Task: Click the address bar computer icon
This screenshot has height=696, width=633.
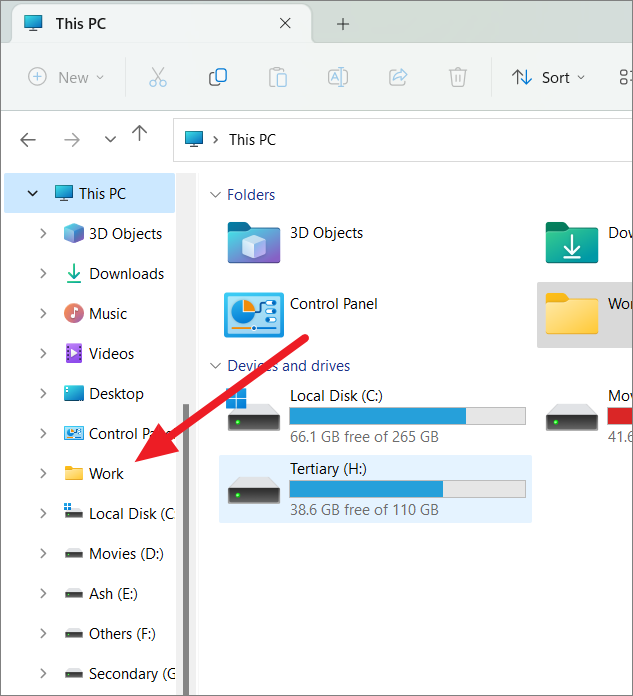Action: click(194, 139)
